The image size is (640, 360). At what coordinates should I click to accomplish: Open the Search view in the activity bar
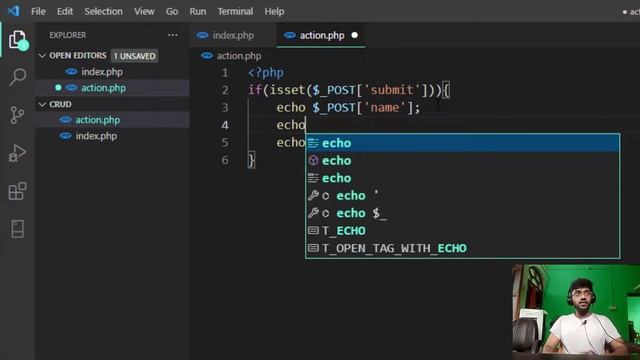click(x=18, y=77)
